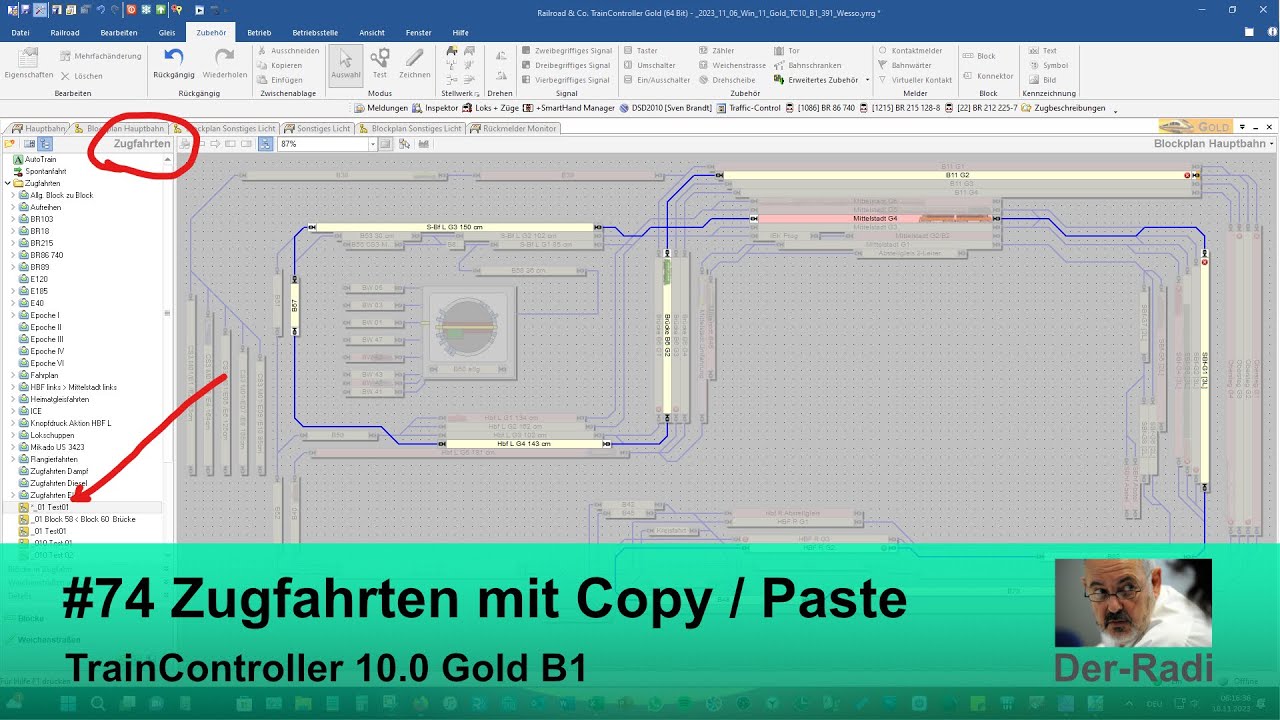Open the Railroad ribbon tab
1280x720 pixels.
65,32
